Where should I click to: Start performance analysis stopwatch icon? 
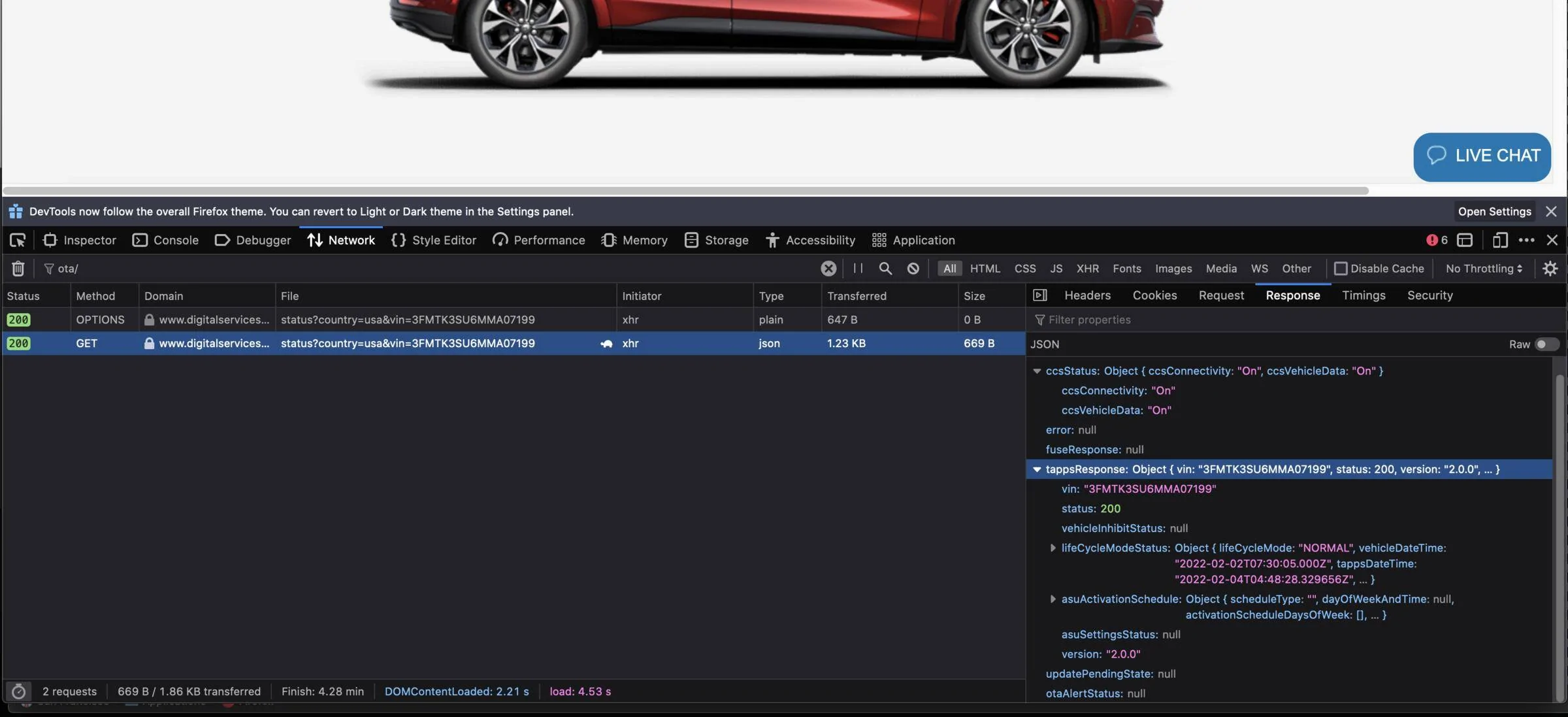tap(18, 692)
